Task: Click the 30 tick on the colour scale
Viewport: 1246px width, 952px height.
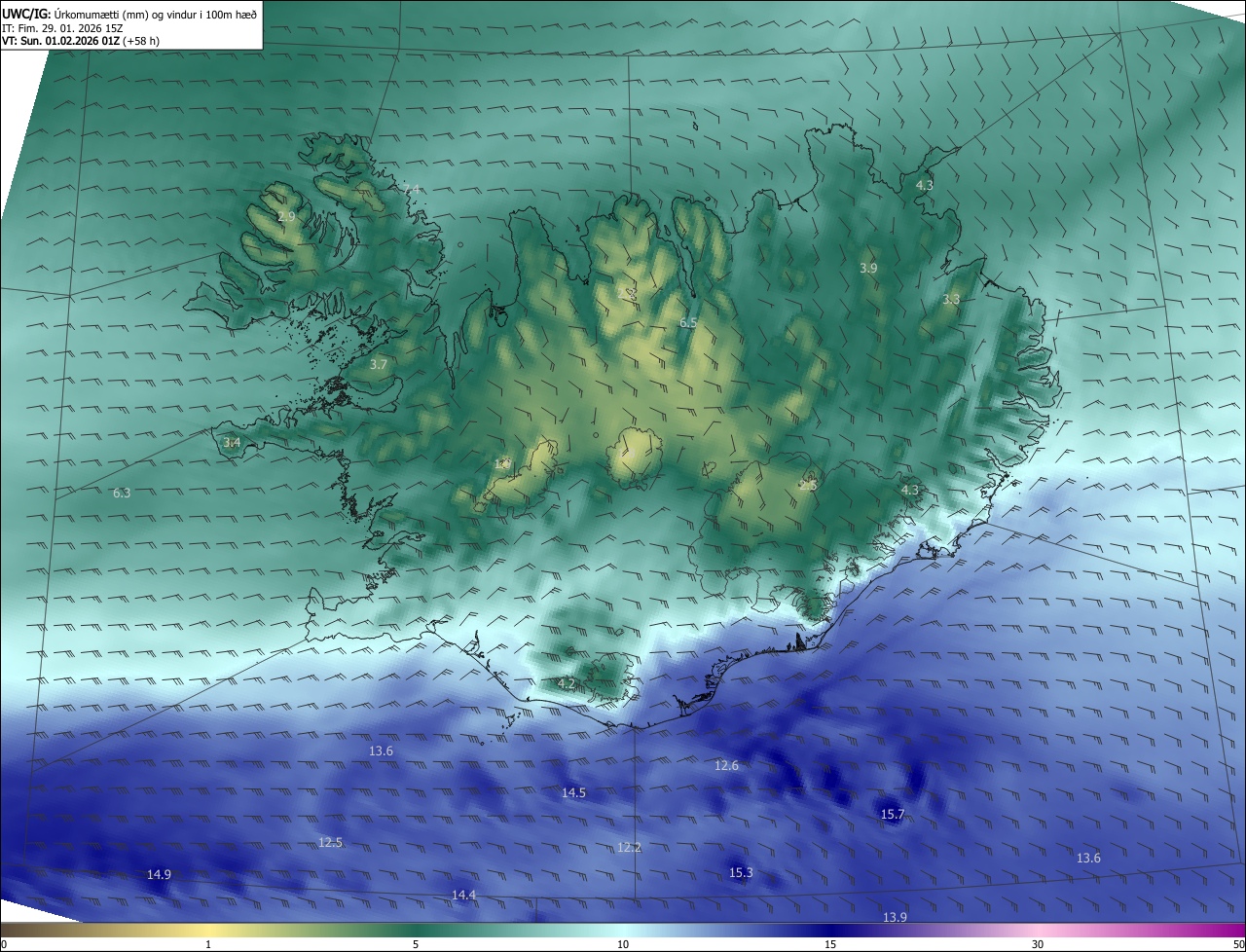Action: (1038, 944)
